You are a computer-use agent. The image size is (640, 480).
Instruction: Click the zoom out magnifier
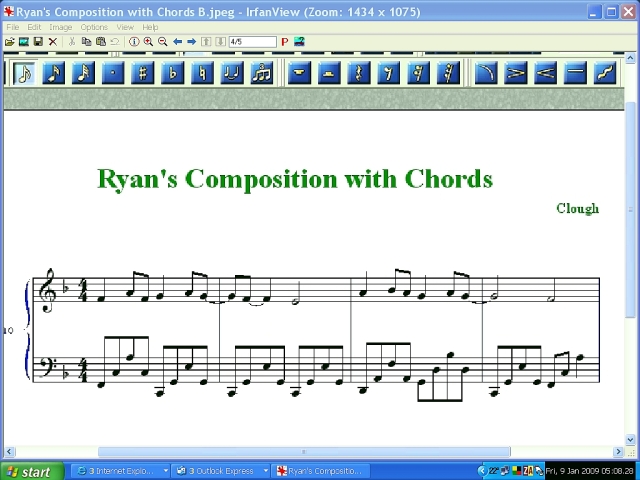(162, 42)
